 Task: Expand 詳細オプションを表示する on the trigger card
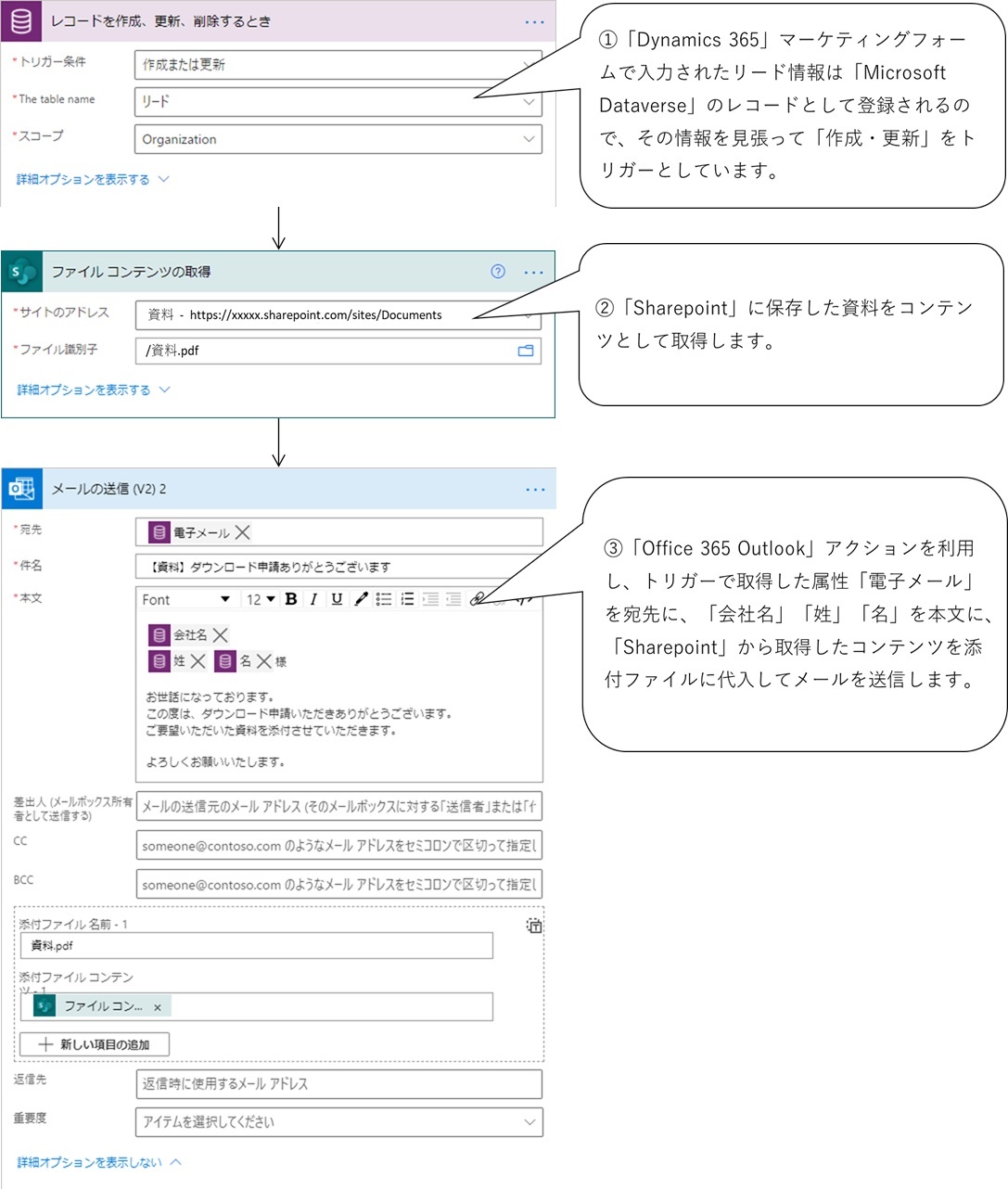93,179
